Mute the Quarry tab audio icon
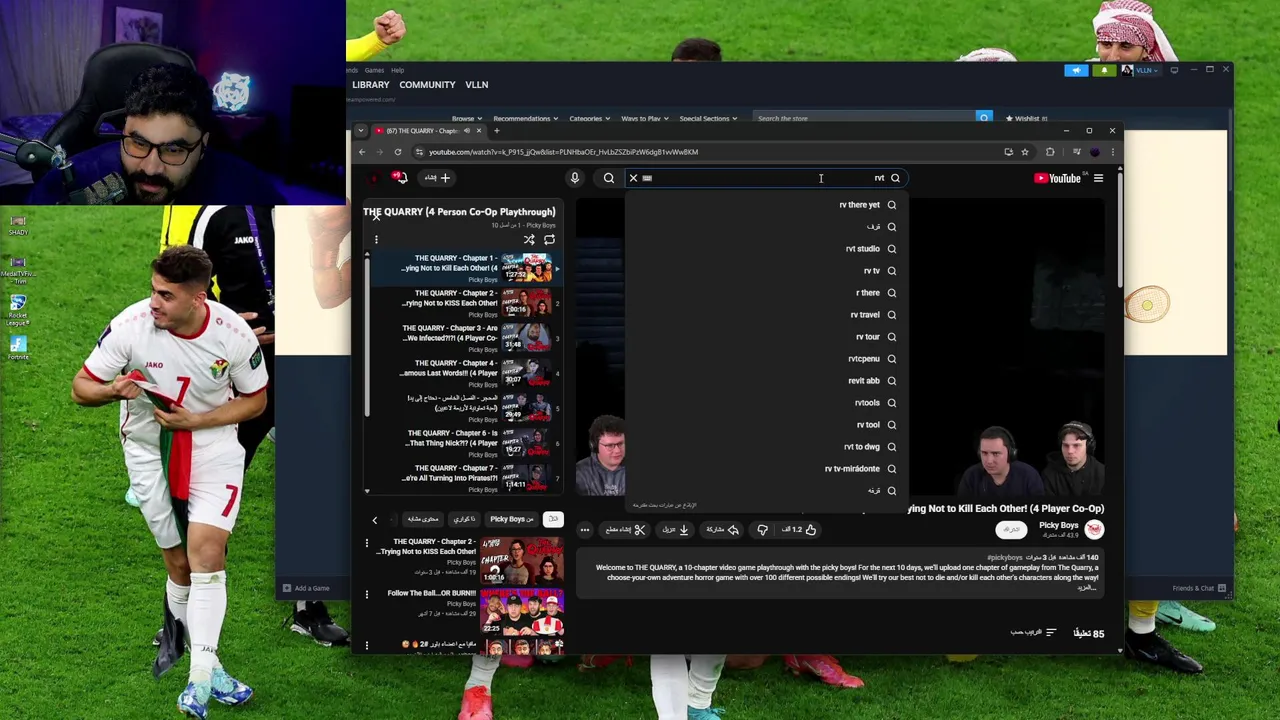1280x720 pixels. tap(466, 131)
